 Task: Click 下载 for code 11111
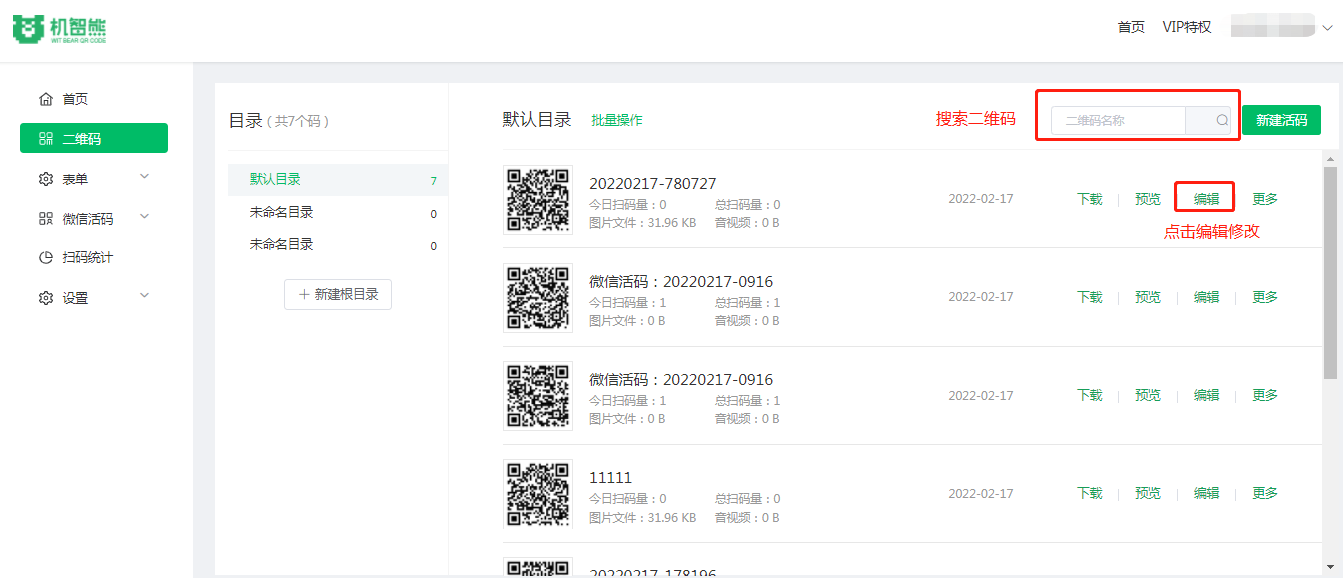click(x=1090, y=493)
